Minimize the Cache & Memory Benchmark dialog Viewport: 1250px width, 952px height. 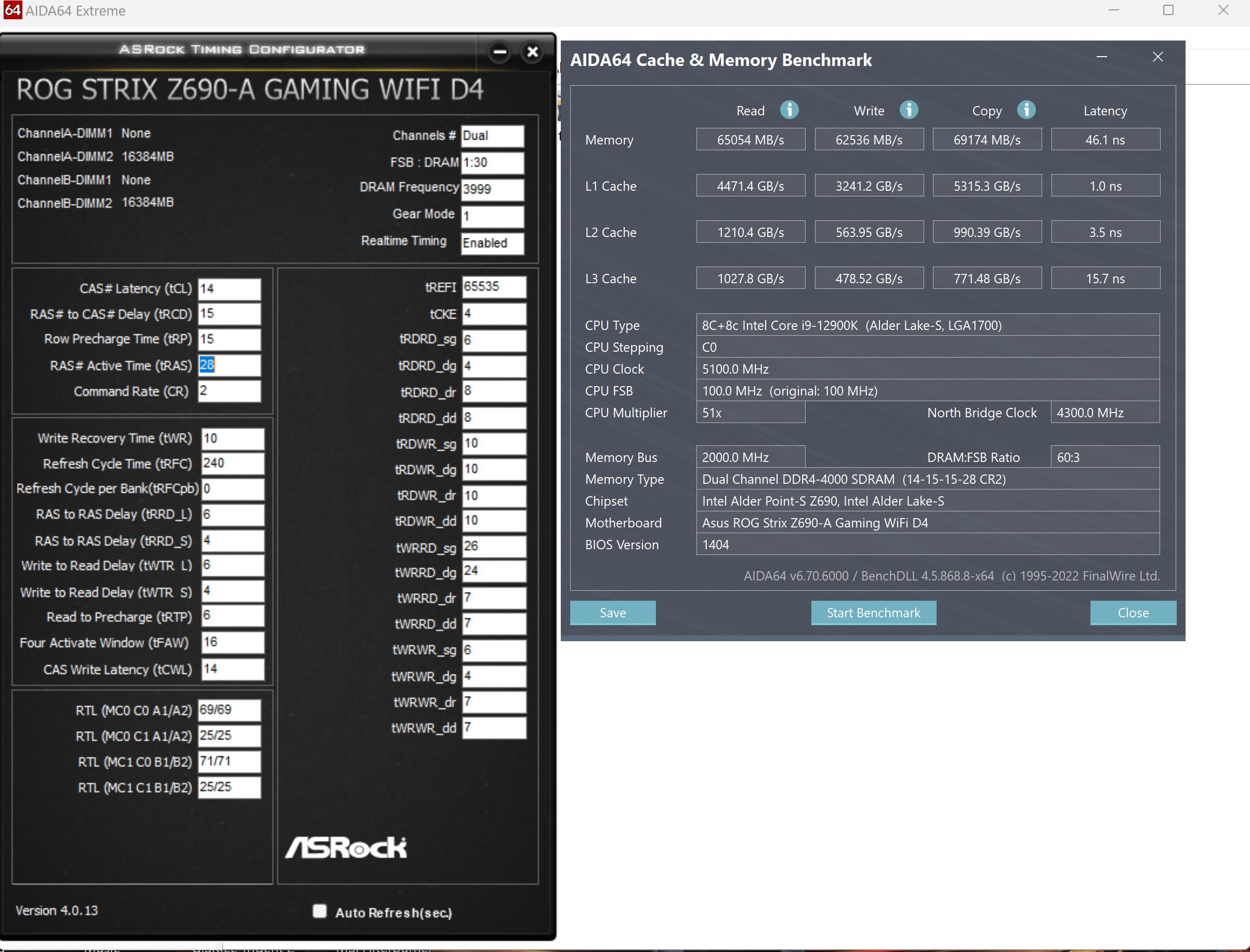1101,57
